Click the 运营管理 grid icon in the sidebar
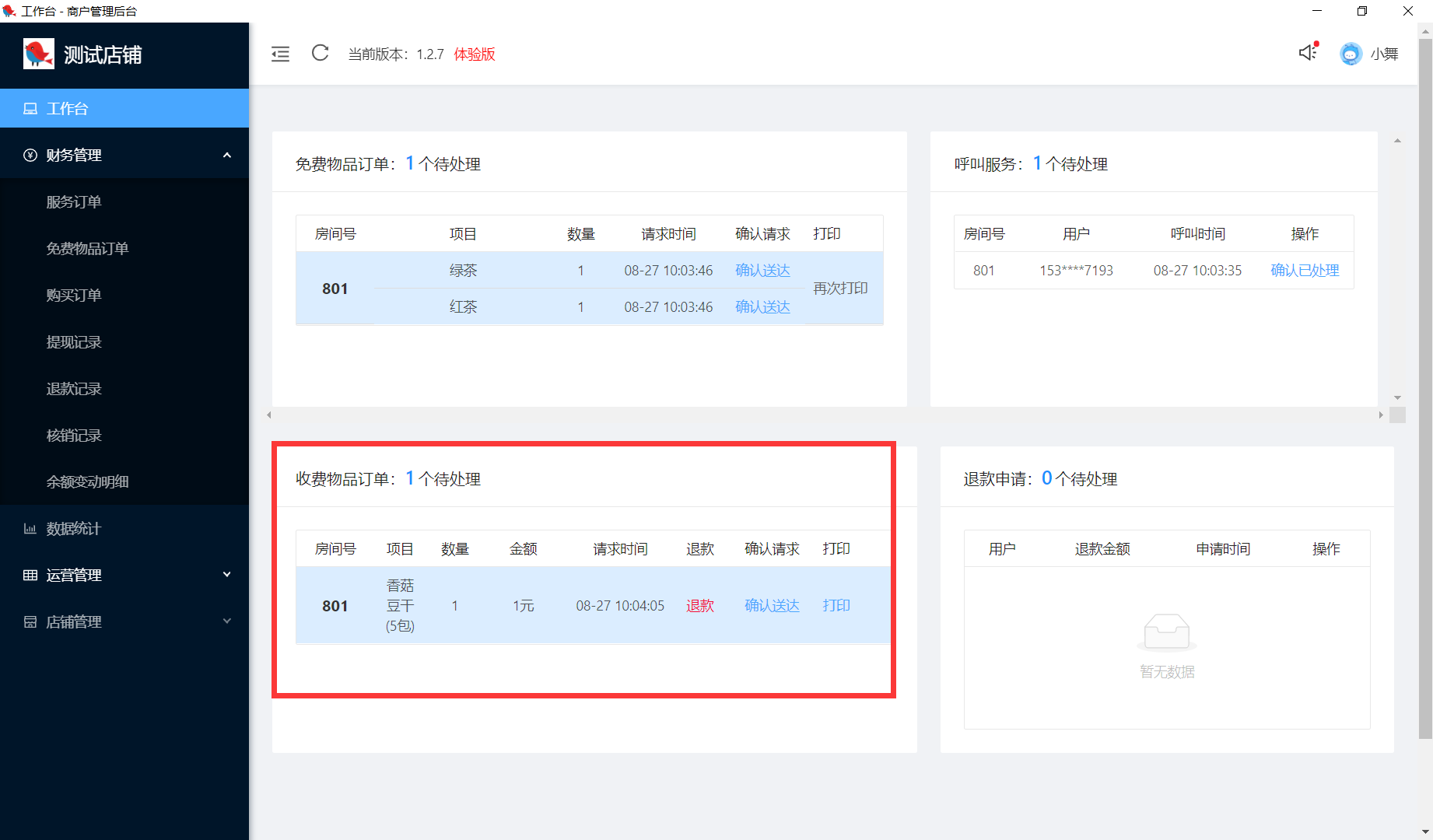 (30, 576)
